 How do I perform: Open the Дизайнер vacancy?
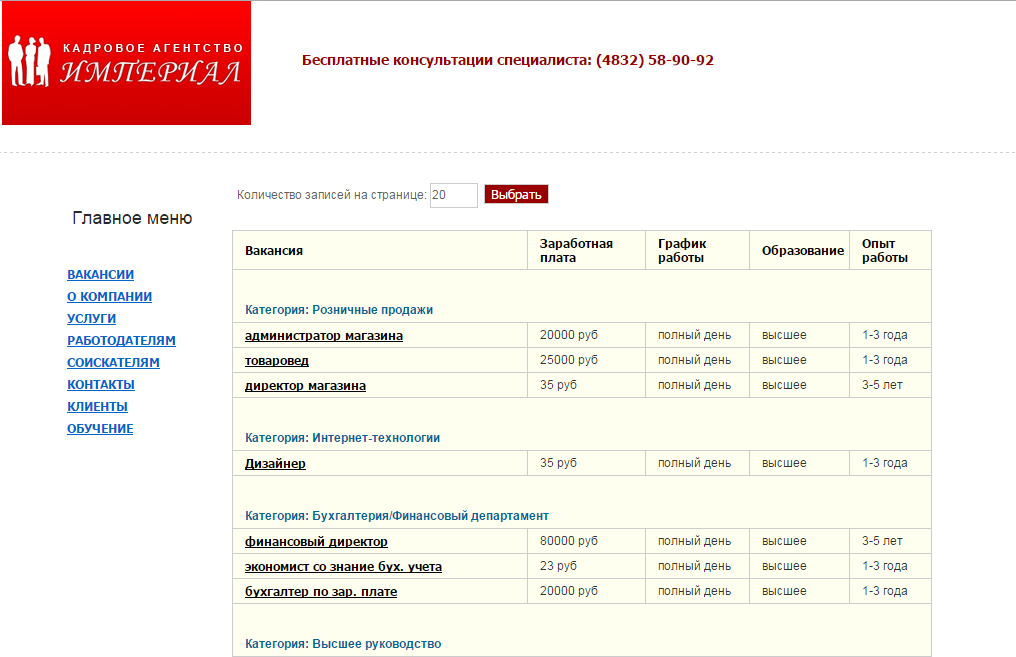[275, 463]
